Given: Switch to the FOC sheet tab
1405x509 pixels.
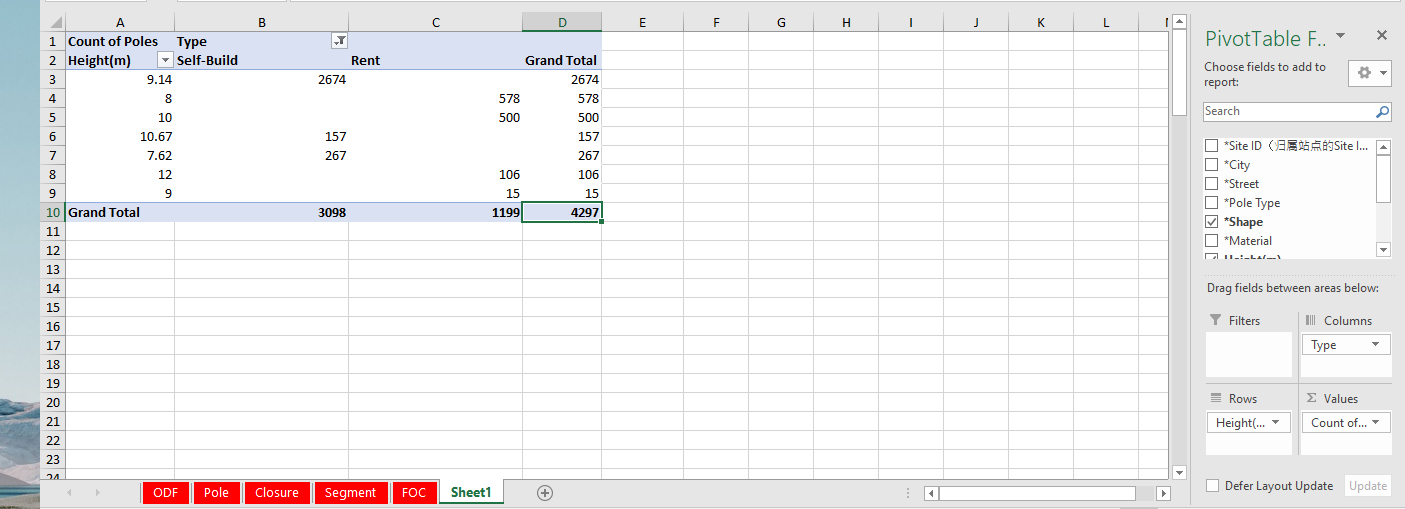Looking at the screenshot, I should click(x=414, y=492).
